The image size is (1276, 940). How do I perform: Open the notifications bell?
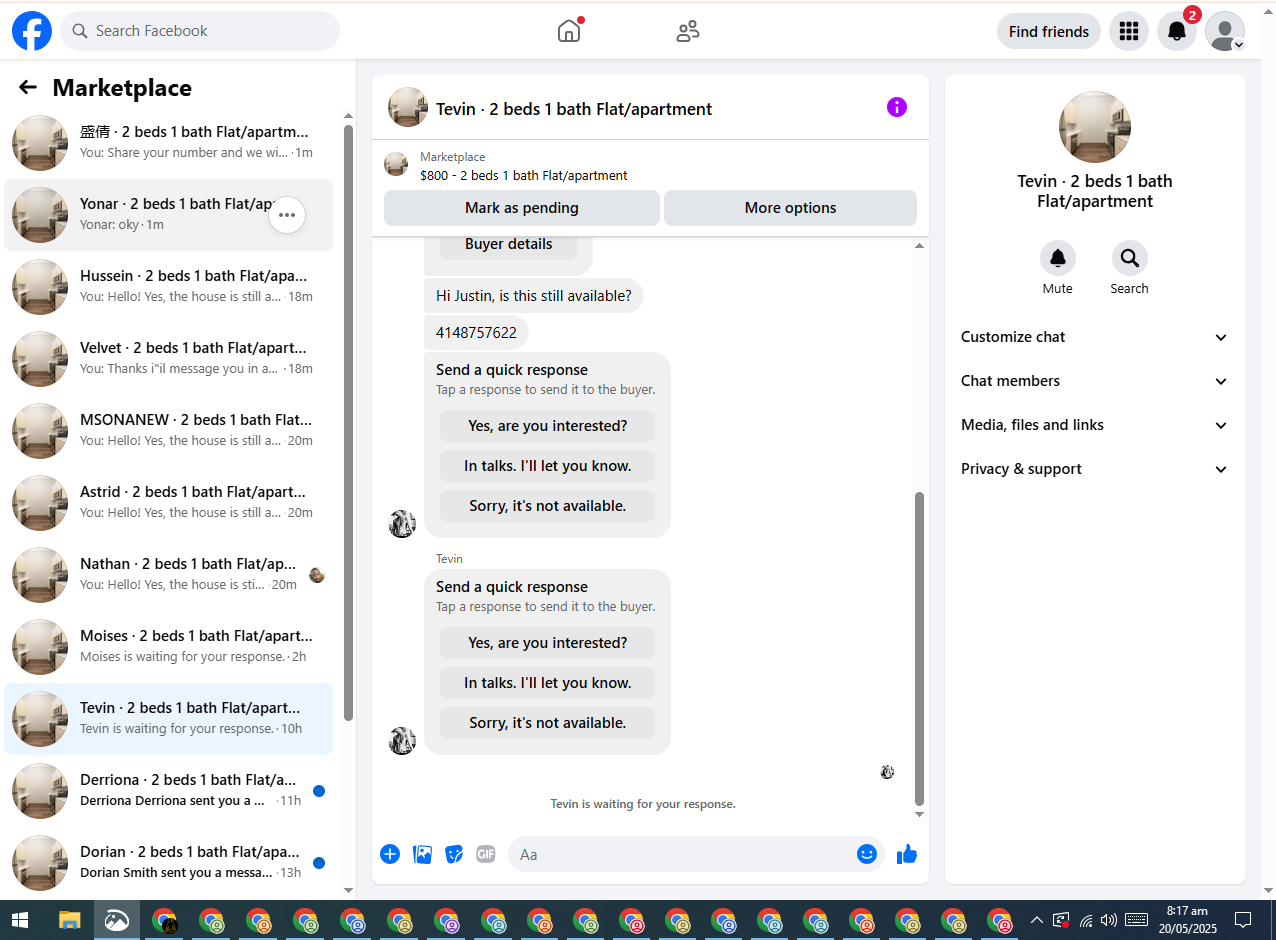point(1177,31)
